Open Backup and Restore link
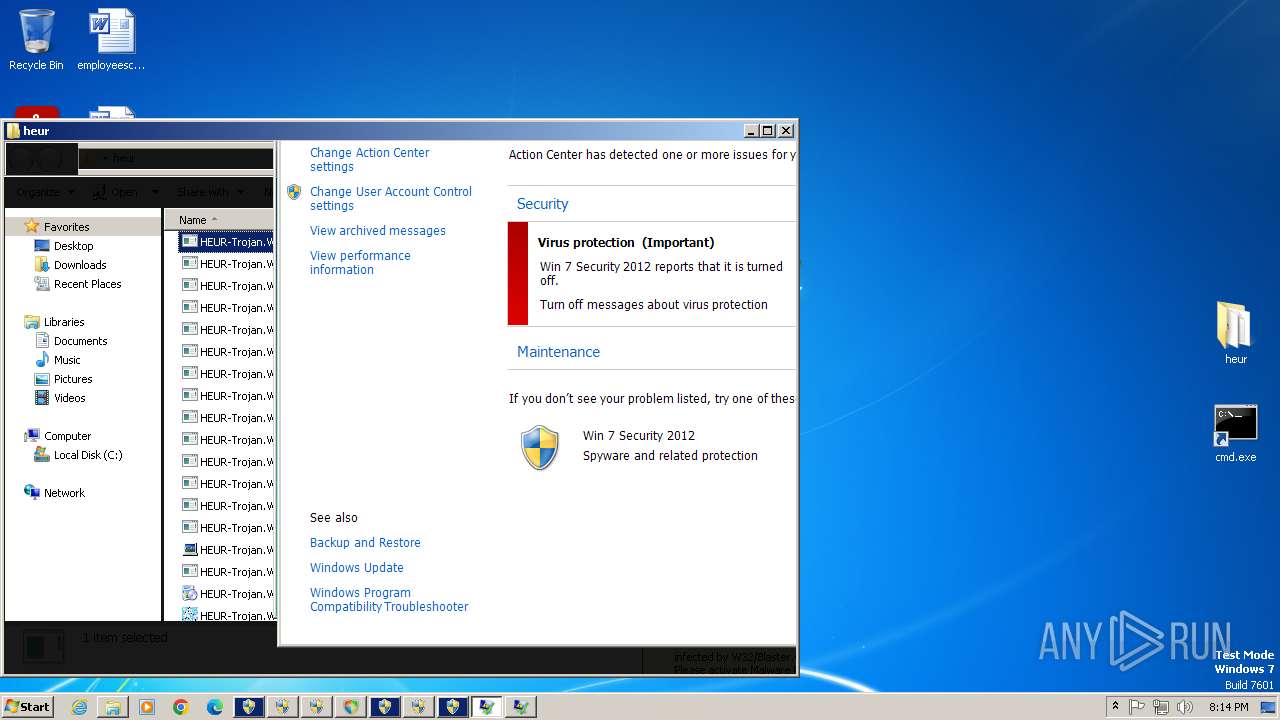This screenshot has width=1280, height=720. pyautogui.click(x=365, y=543)
